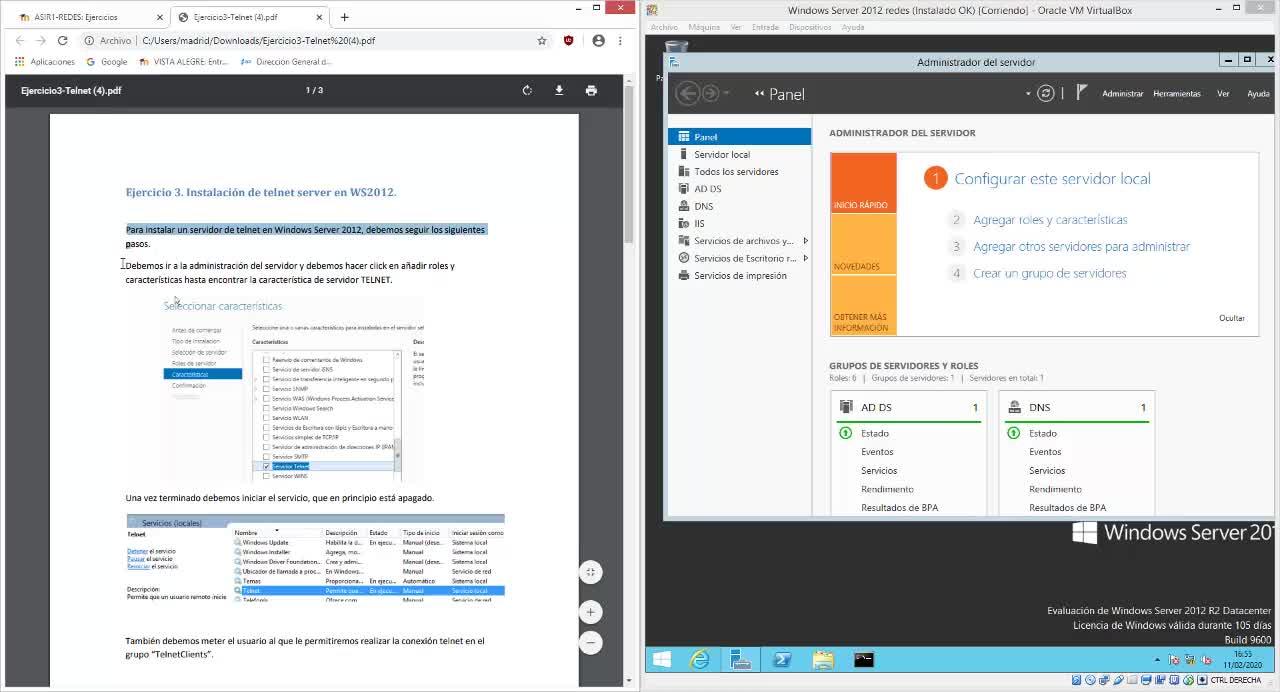This screenshot has width=1280, height=692.
Task: Click Configurar este servidor local
Action: click(x=1052, y=179)
